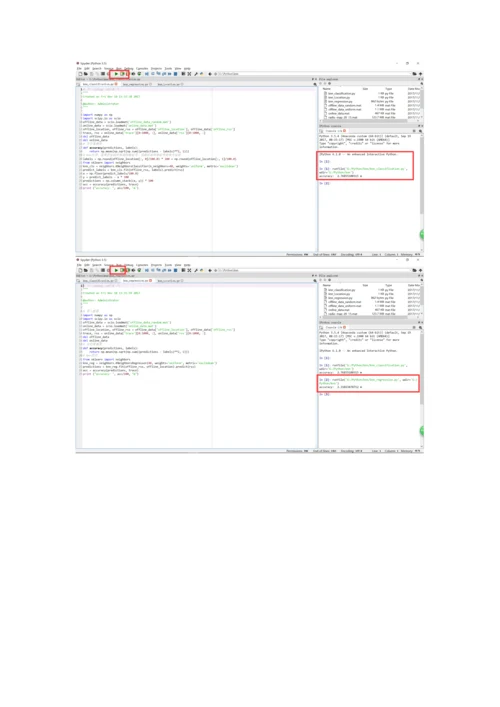Select knn_location.py editor tab in upper window
Screen dimensions: 500x707
(170, 84)
